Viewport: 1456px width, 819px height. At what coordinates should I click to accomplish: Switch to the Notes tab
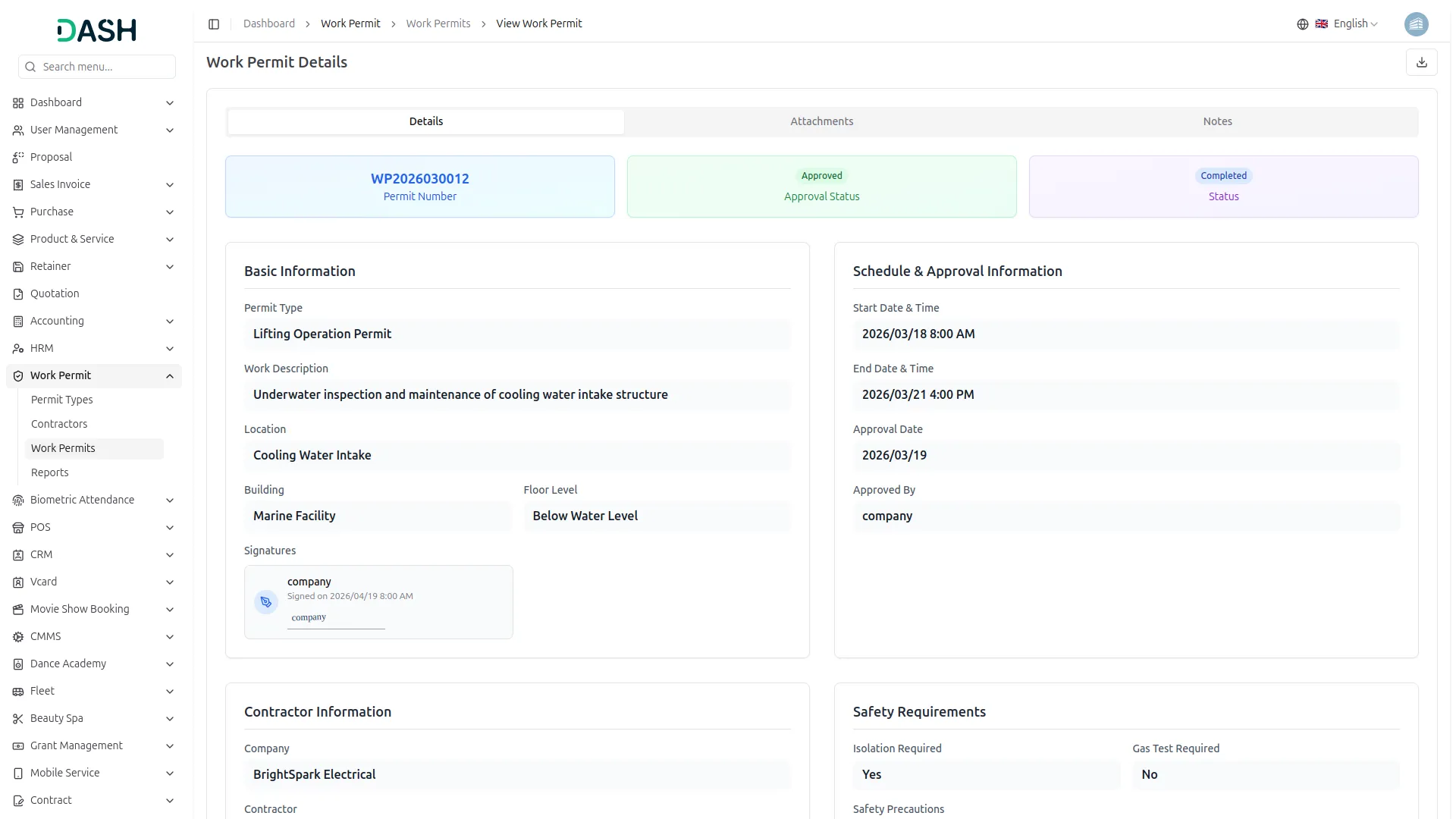pyautogui.click(x=1217, y=121)
